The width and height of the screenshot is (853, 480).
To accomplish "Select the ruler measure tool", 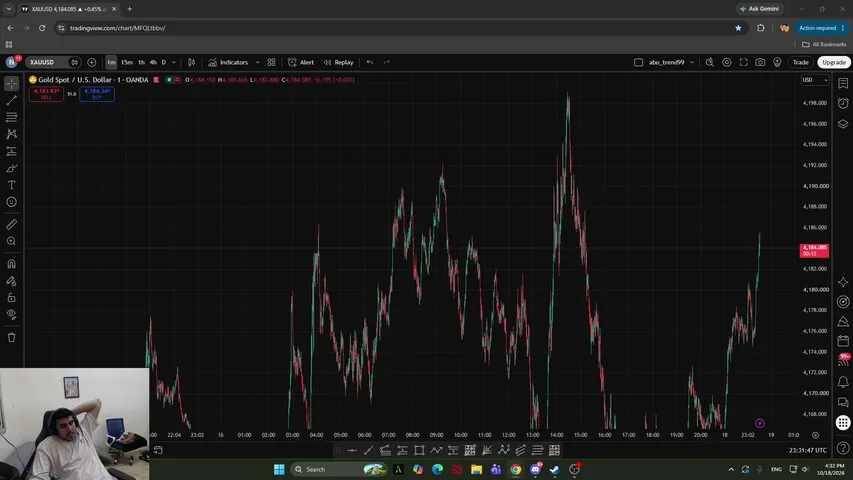I will [x=11, y=224].
